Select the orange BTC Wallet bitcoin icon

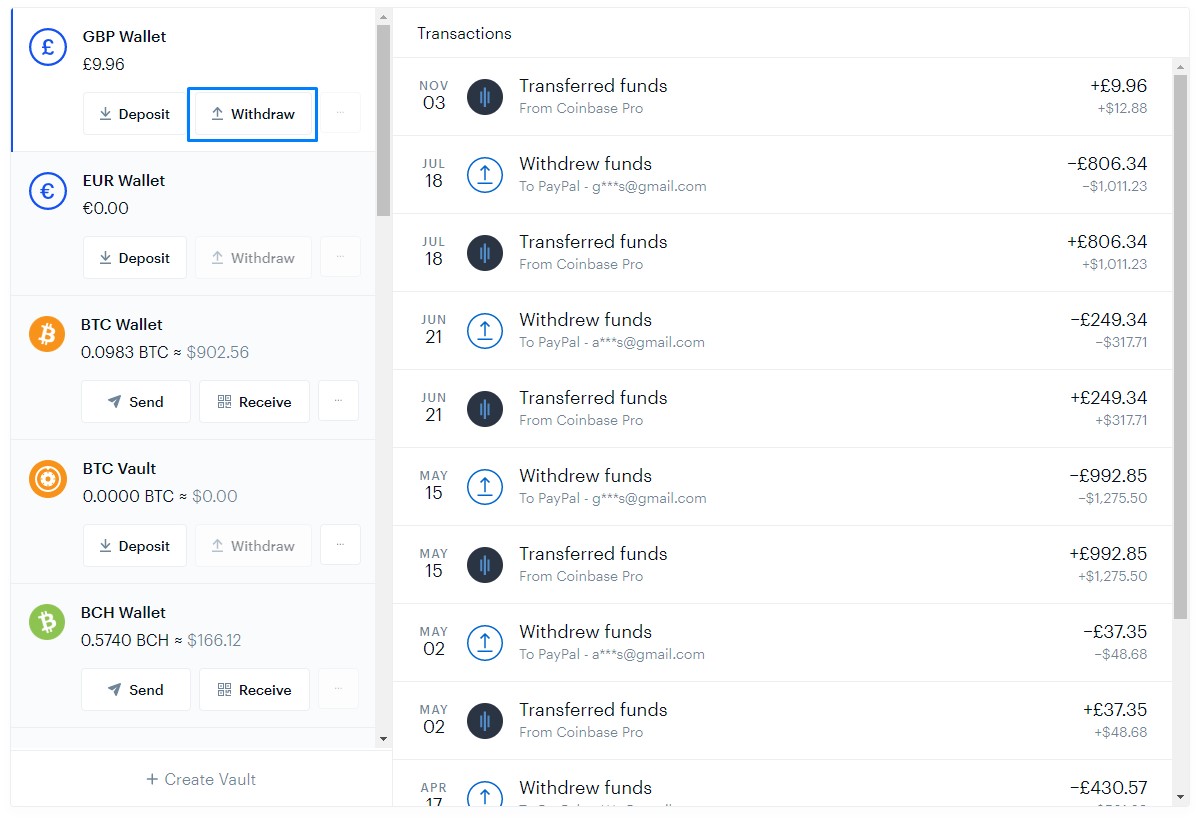tap(47, 335)
